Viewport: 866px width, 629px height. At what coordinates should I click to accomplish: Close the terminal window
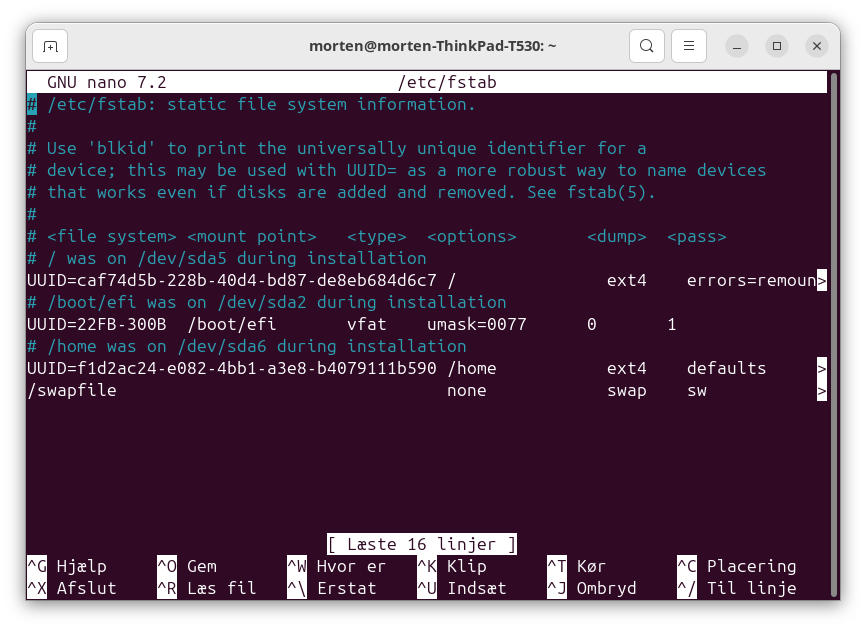[x=817, y=46]
